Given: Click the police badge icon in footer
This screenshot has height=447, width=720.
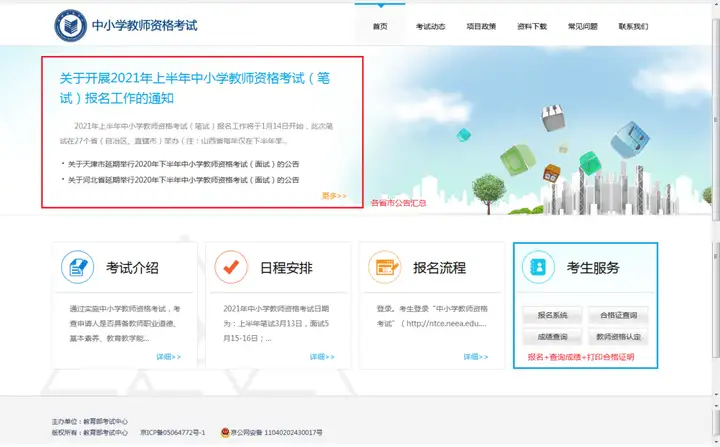Looking at the screenshot, I should click(225, 432).
